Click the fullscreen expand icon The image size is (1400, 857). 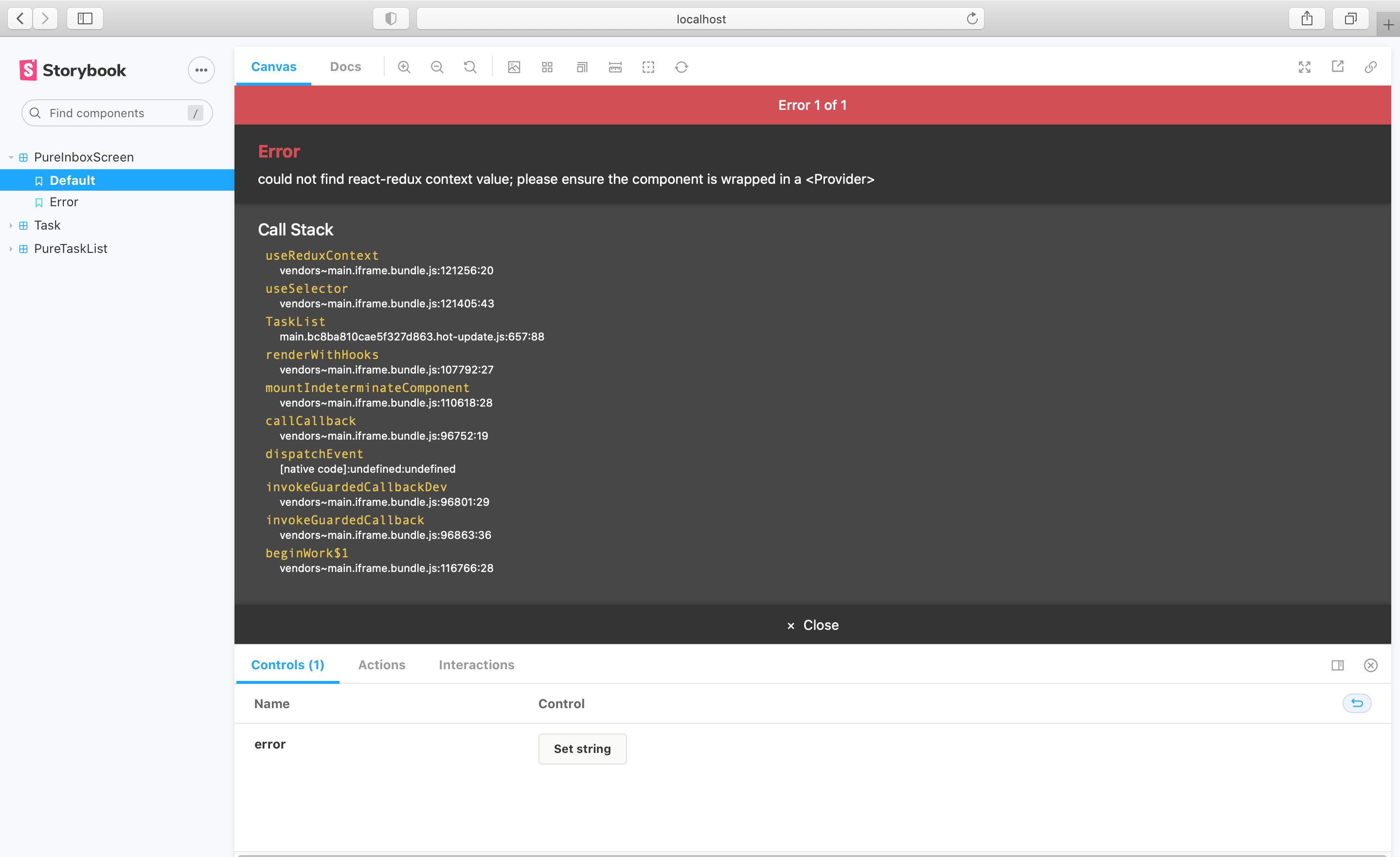[x=1305, y=67]
